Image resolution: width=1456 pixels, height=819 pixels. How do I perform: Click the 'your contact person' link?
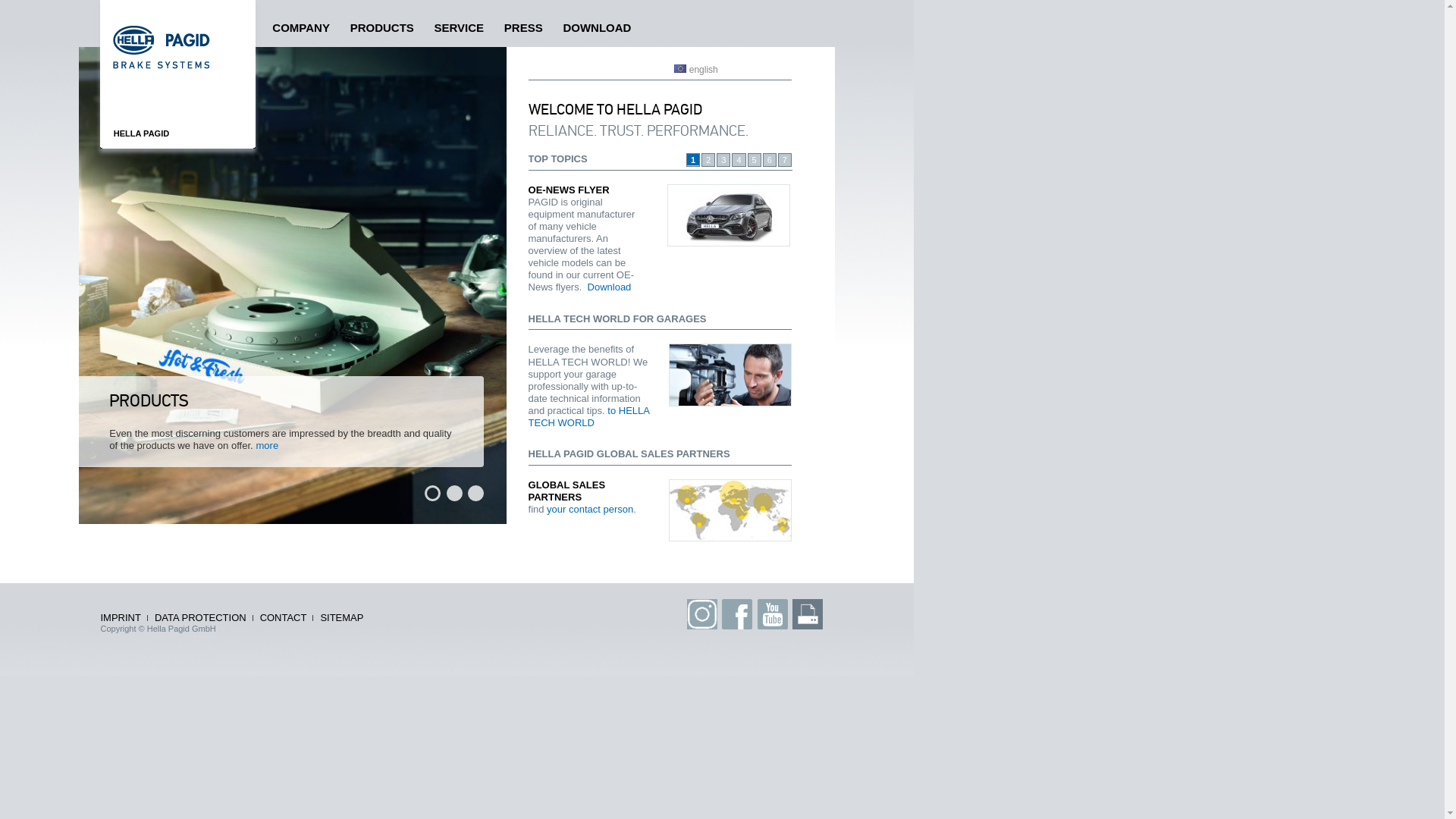point(590,510)
